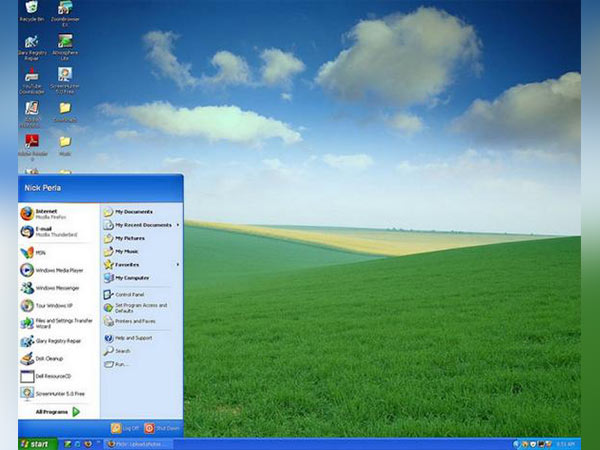Open Dell ResourceCD entry
Viewport: 600px width, 450px height.
coord(58,376)
